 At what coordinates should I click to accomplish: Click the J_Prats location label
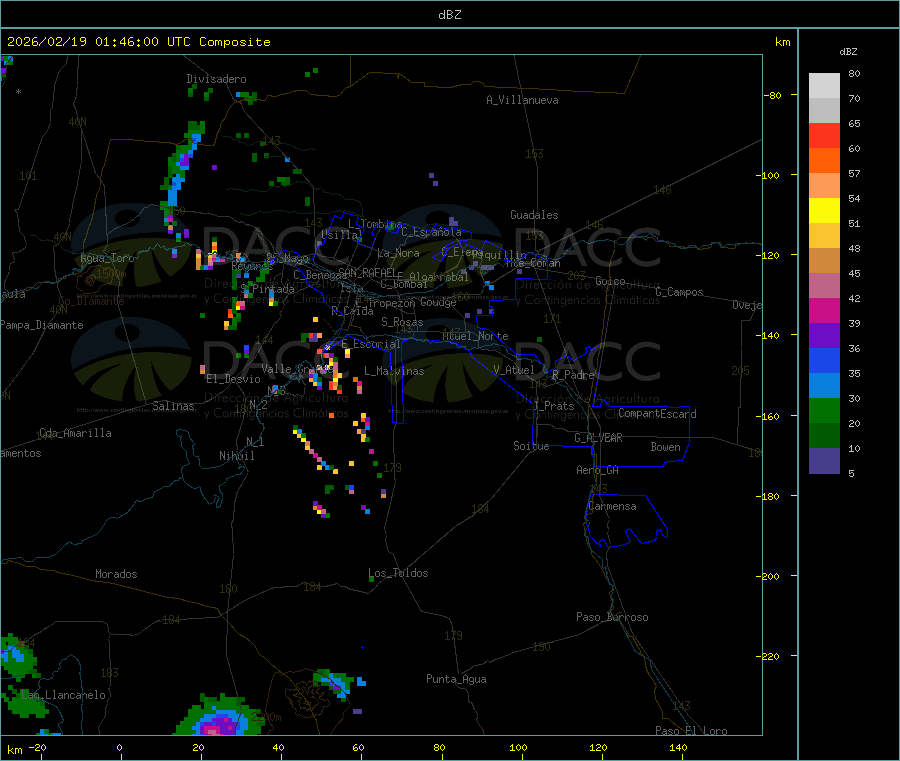553,406
